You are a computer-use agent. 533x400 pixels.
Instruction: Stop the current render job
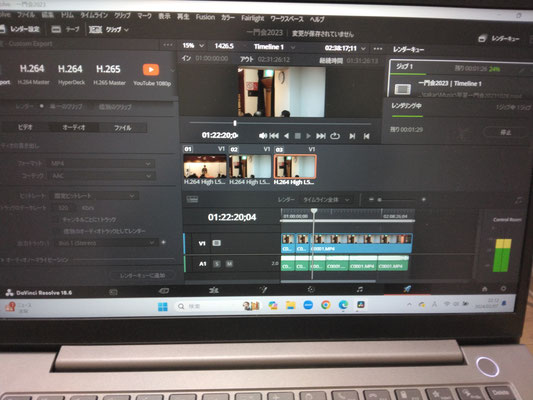click(x=505, y=132)
